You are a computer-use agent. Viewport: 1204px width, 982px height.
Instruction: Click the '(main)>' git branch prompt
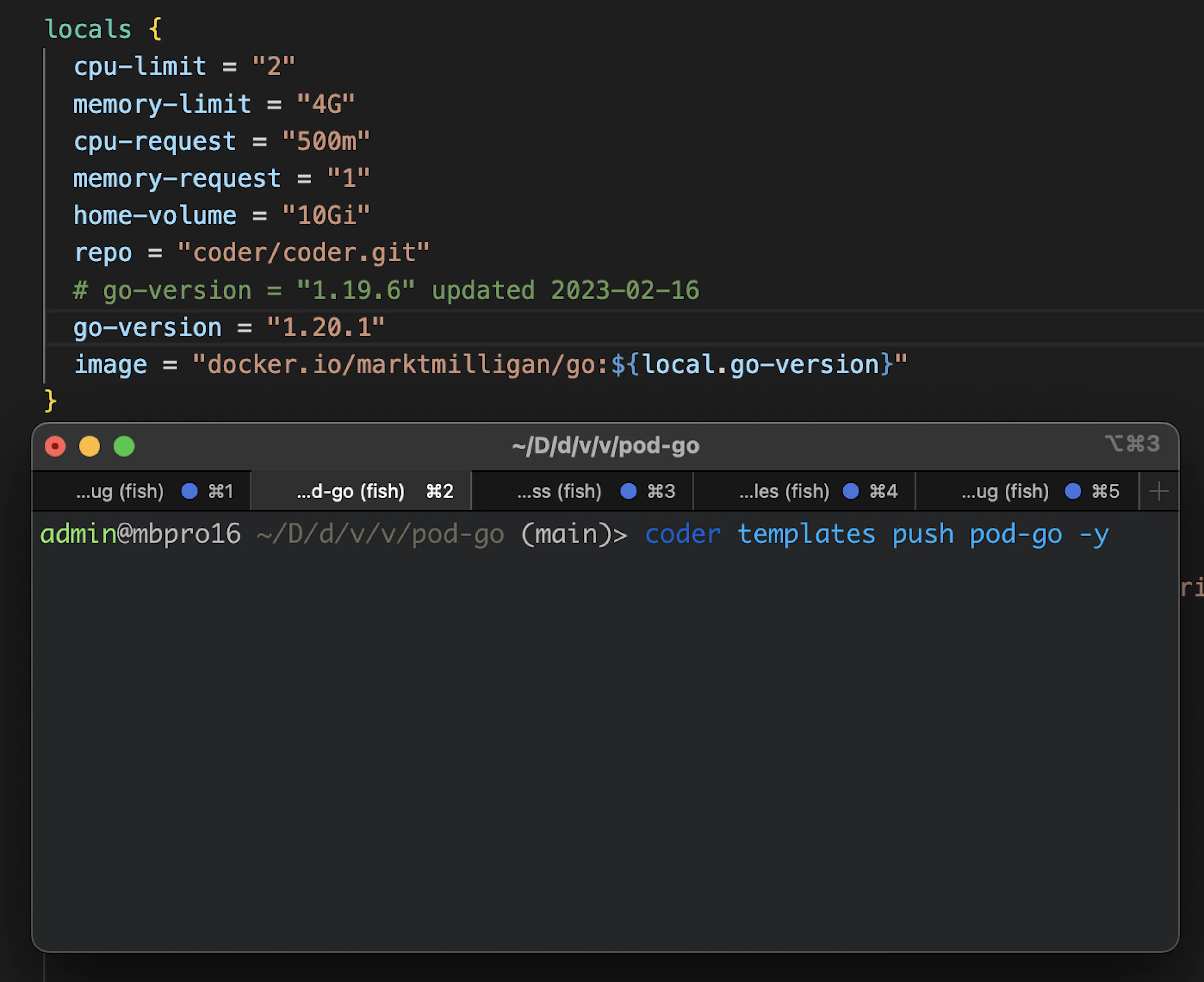click(574, 534)
